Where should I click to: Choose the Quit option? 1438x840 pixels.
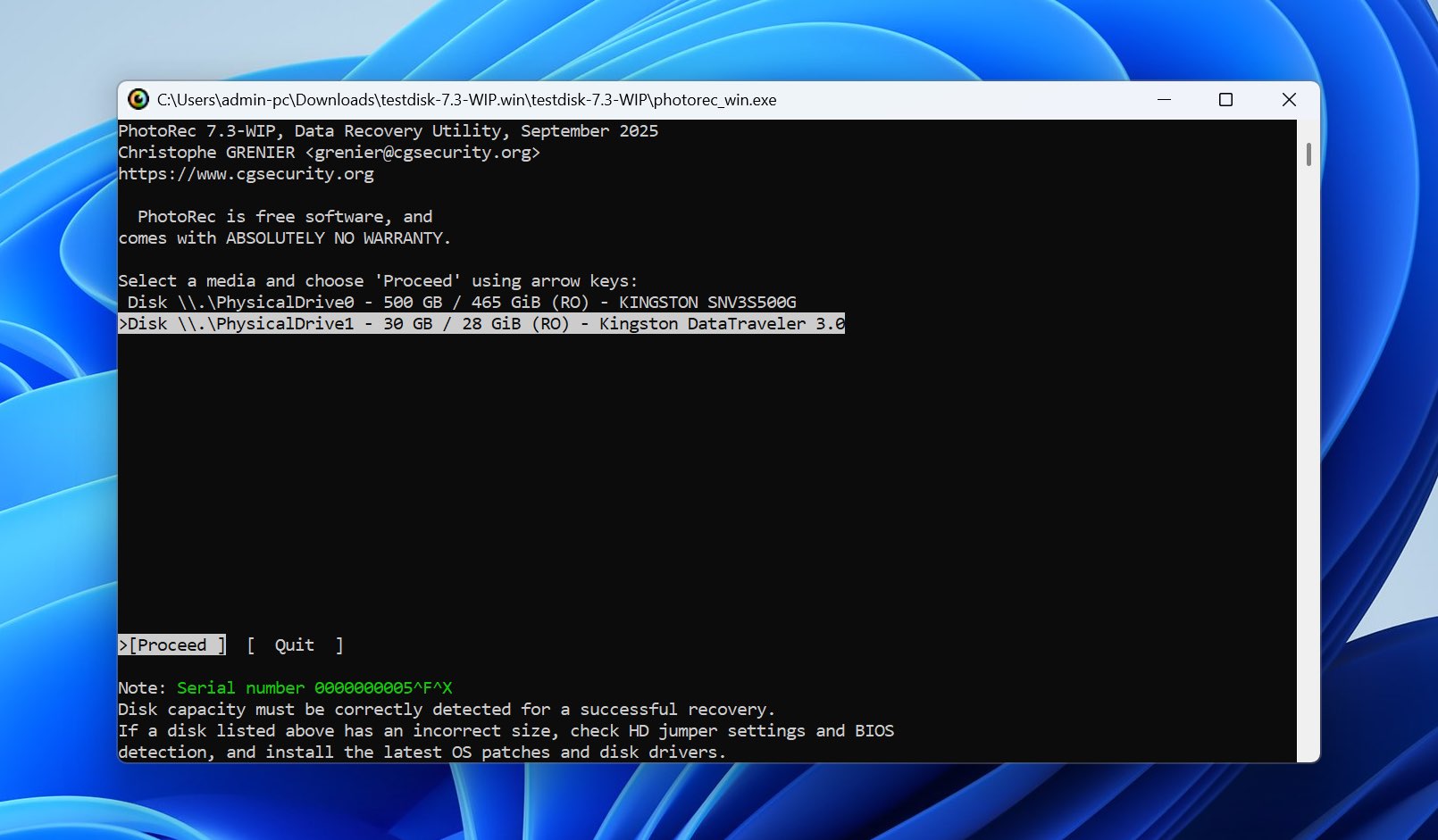(295, 645)
